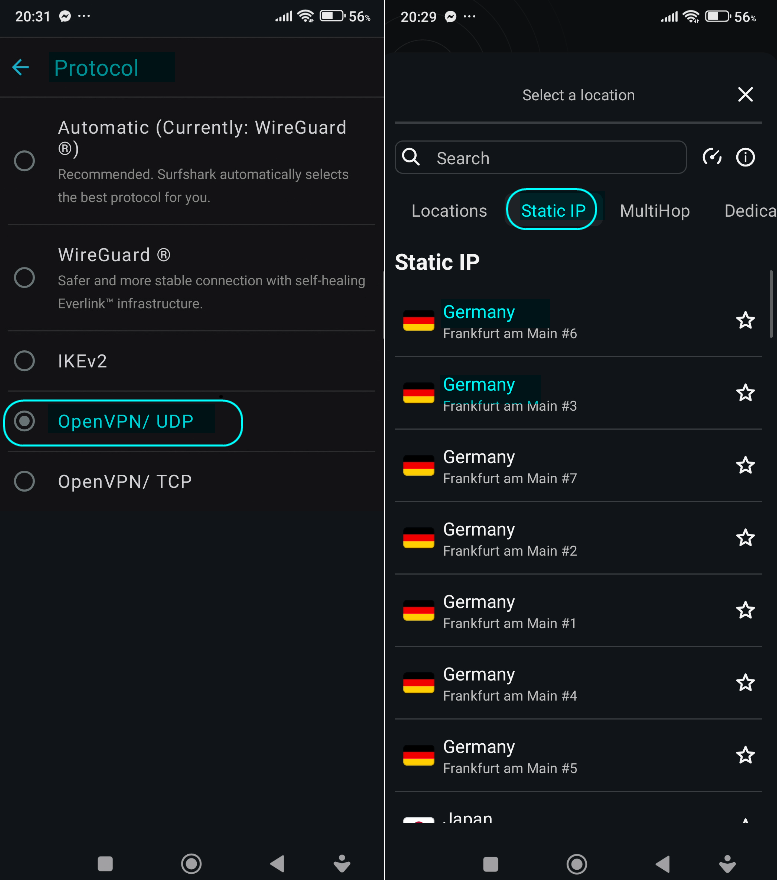Switch to the MultiHop tab
Image resolution: width=777 pixels, height=880 pixels.
point(655,211)
